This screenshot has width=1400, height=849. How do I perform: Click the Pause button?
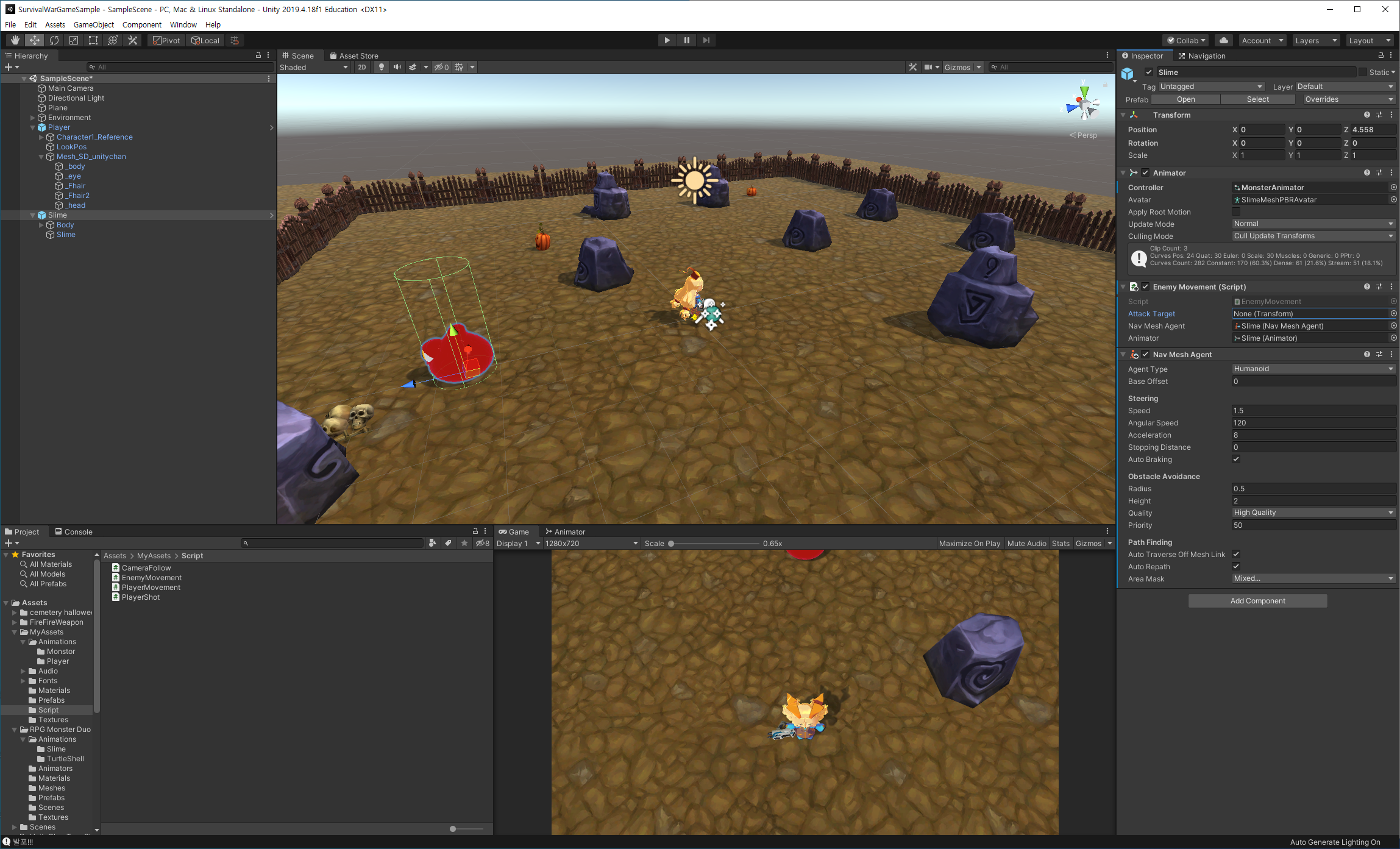tap(687, 40)
